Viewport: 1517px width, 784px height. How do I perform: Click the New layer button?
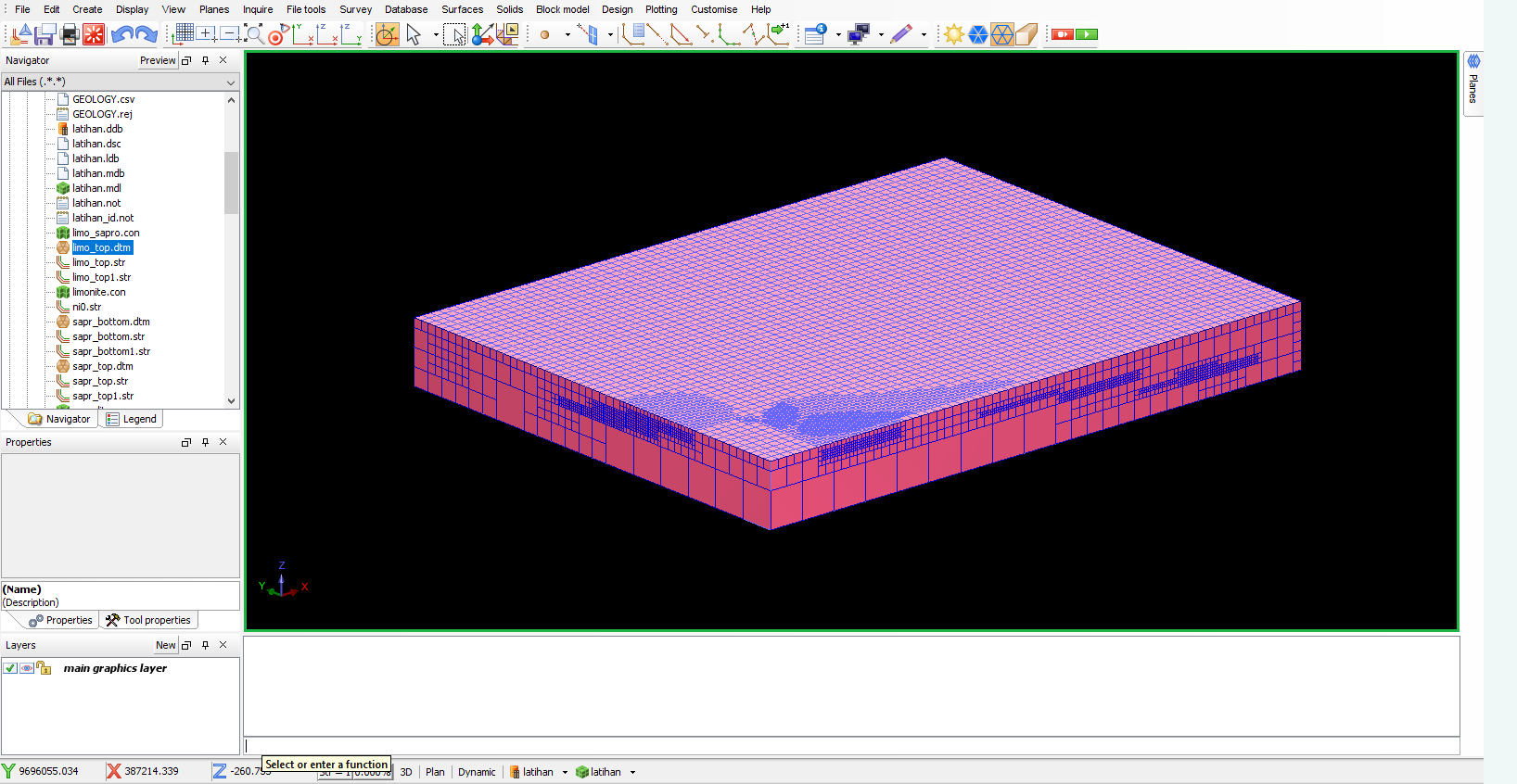pos(165,645)
